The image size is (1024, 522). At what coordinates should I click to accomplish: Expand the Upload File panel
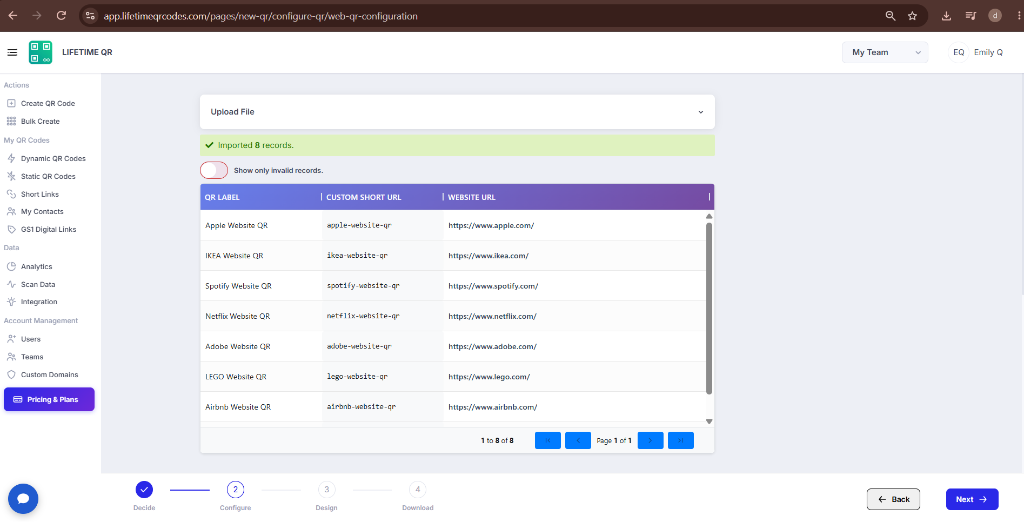(457, 112)
